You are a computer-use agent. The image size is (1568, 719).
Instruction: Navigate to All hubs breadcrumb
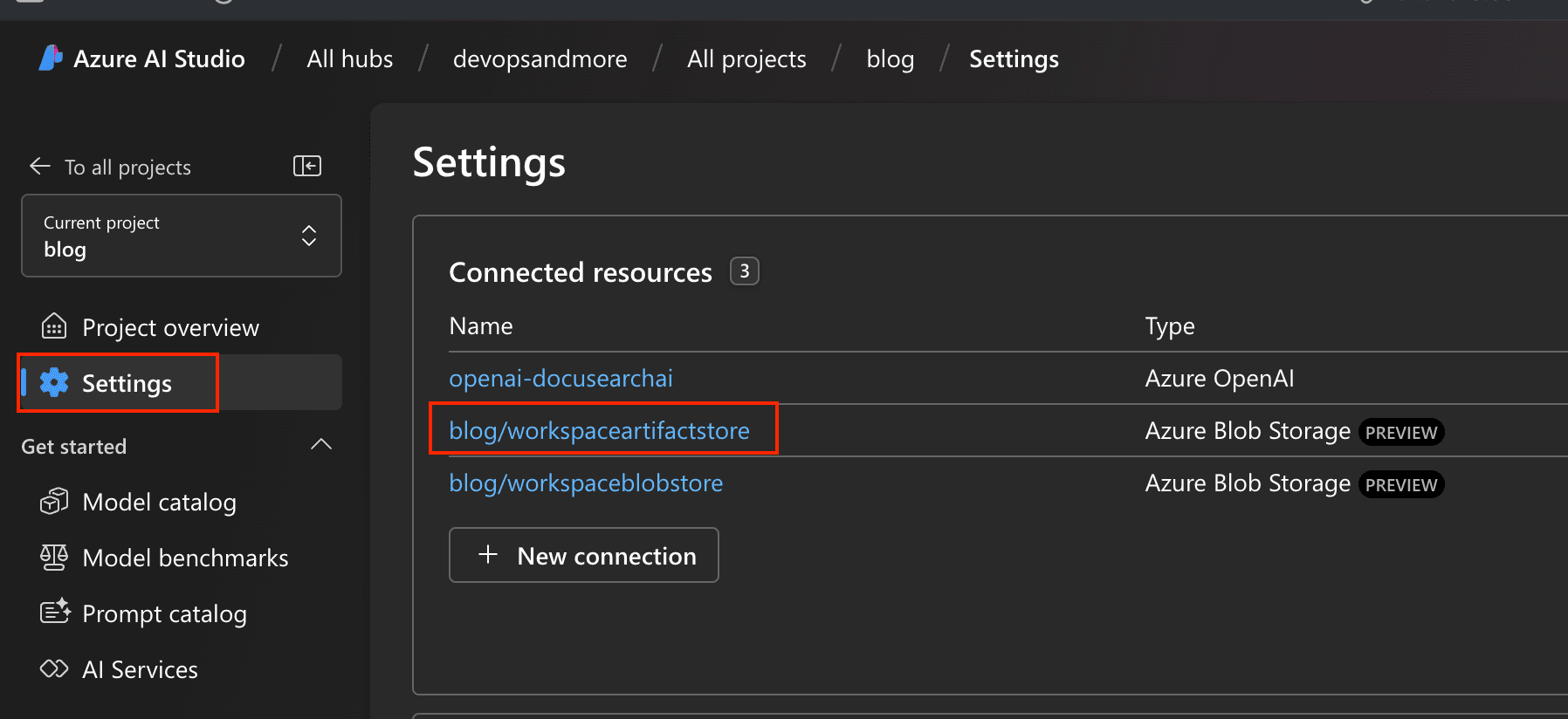coord(349,59)
